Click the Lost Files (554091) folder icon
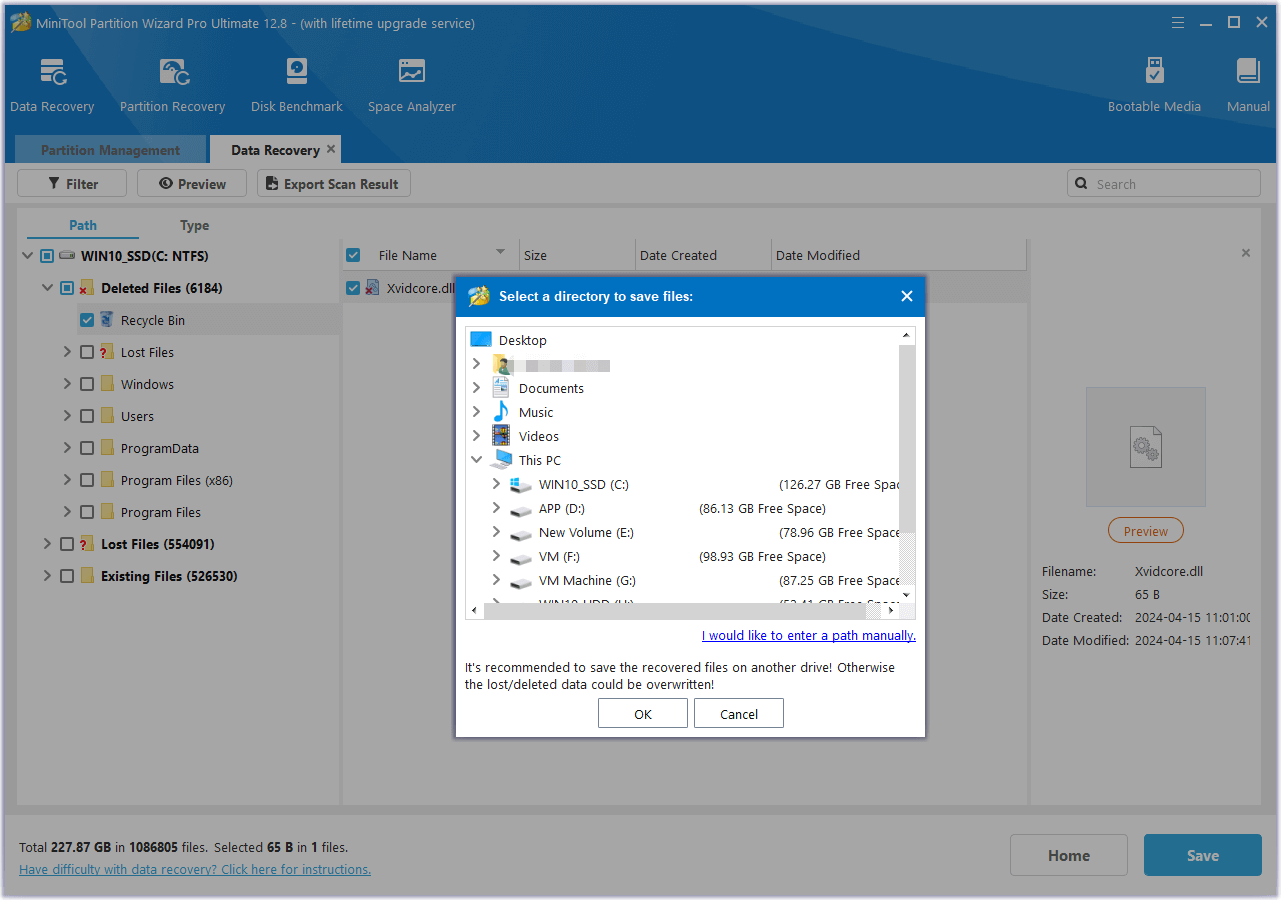The height and width of the screenshot is (900, 1281). [86, 544]
